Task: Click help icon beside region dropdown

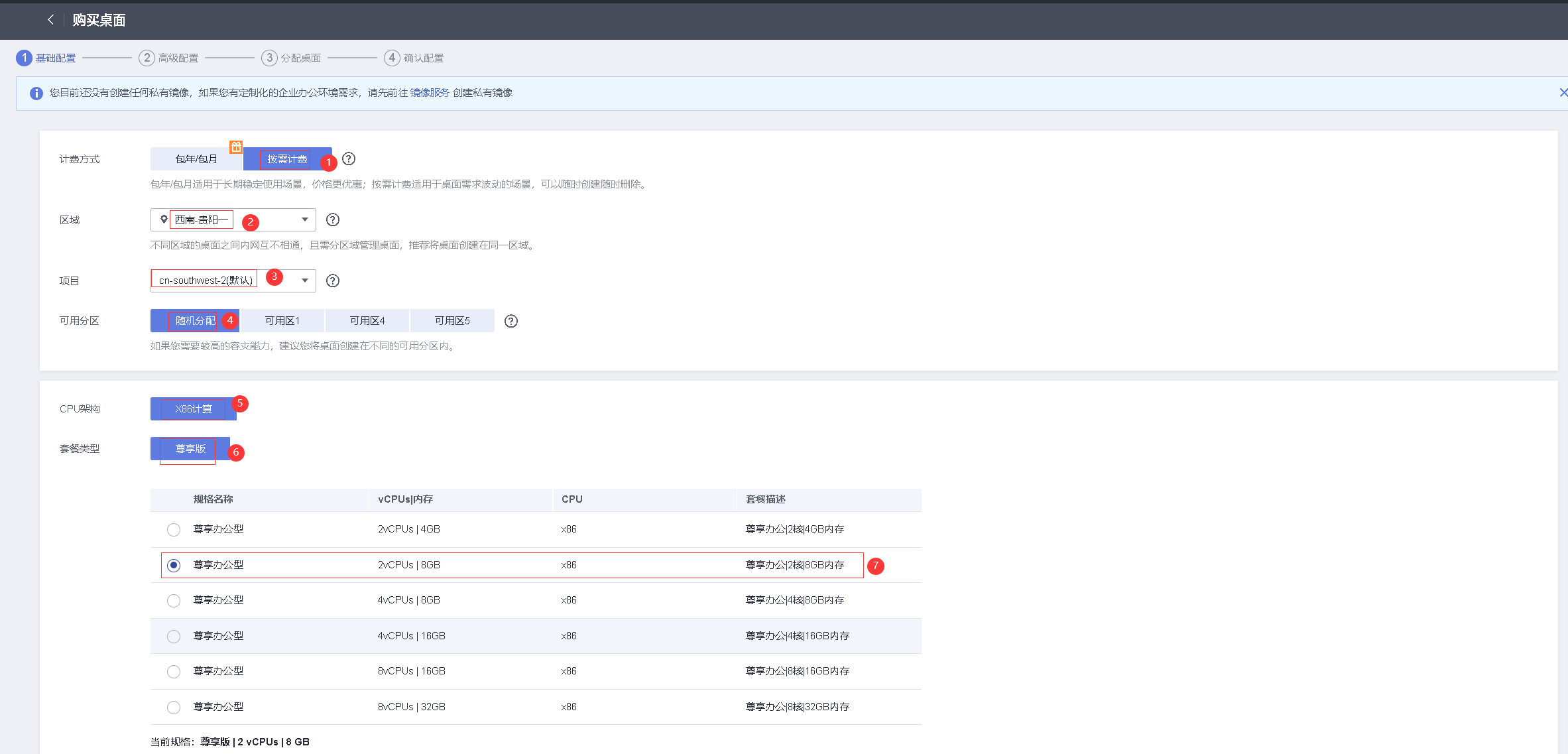Action: [x=333, y=220]
